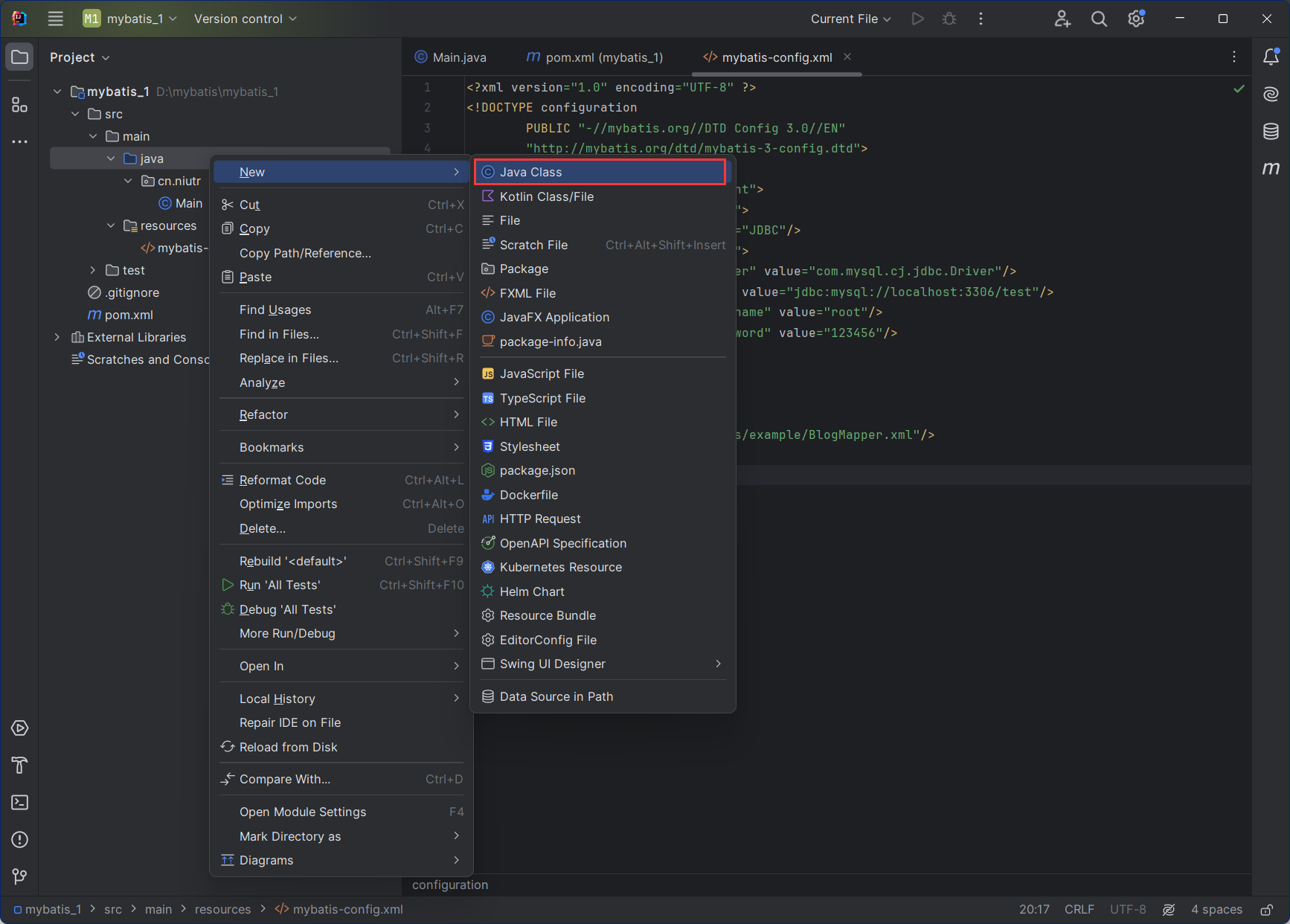Image resolution: width=1290 pixels, height=924 pixels.
Task: Click Reload from Disk in context menu
Action: coord(288,747)
